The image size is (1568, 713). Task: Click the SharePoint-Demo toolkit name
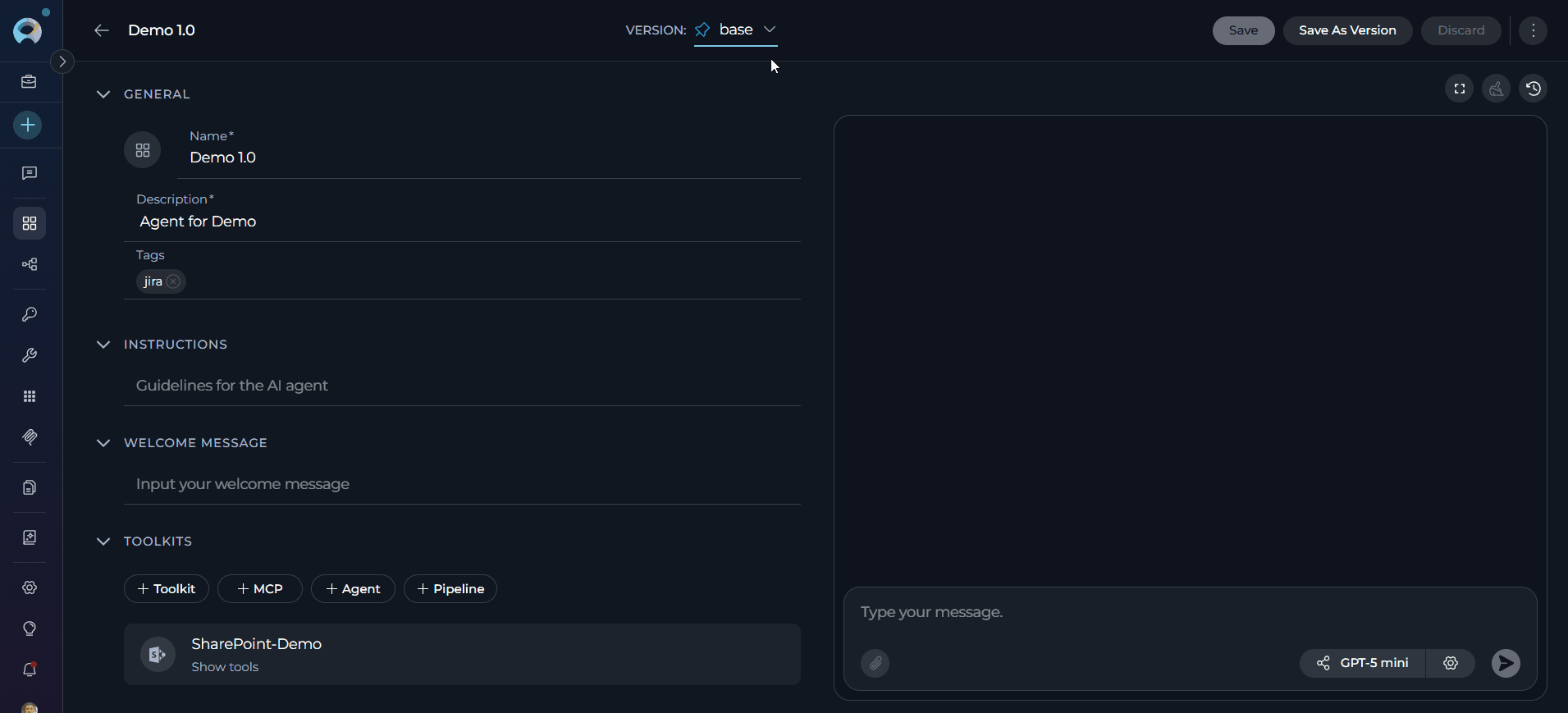coord(256,644)
